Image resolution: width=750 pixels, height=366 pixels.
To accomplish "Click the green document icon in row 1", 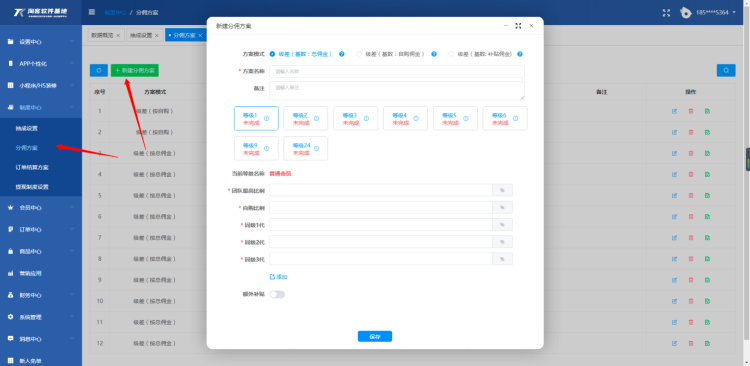I will pyautogui.click(x=707, y=111).
